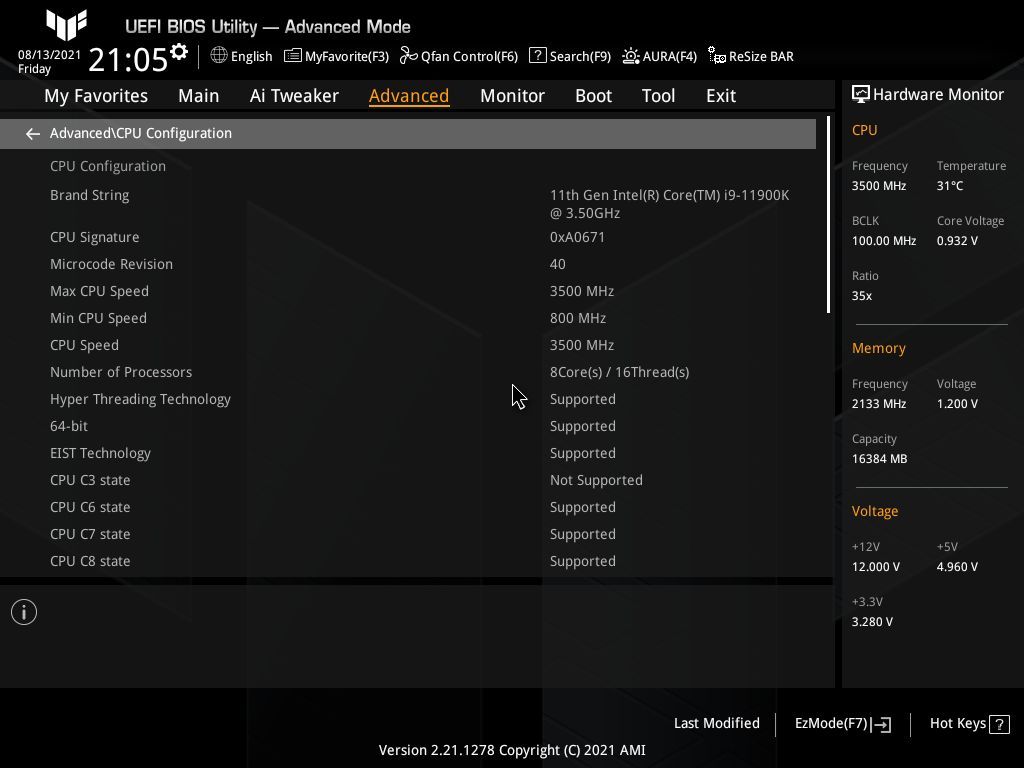Click the +3.3V 3.280 V reading
The height and width of the screenshot is (768, 1024).
(x=872, y=622)
